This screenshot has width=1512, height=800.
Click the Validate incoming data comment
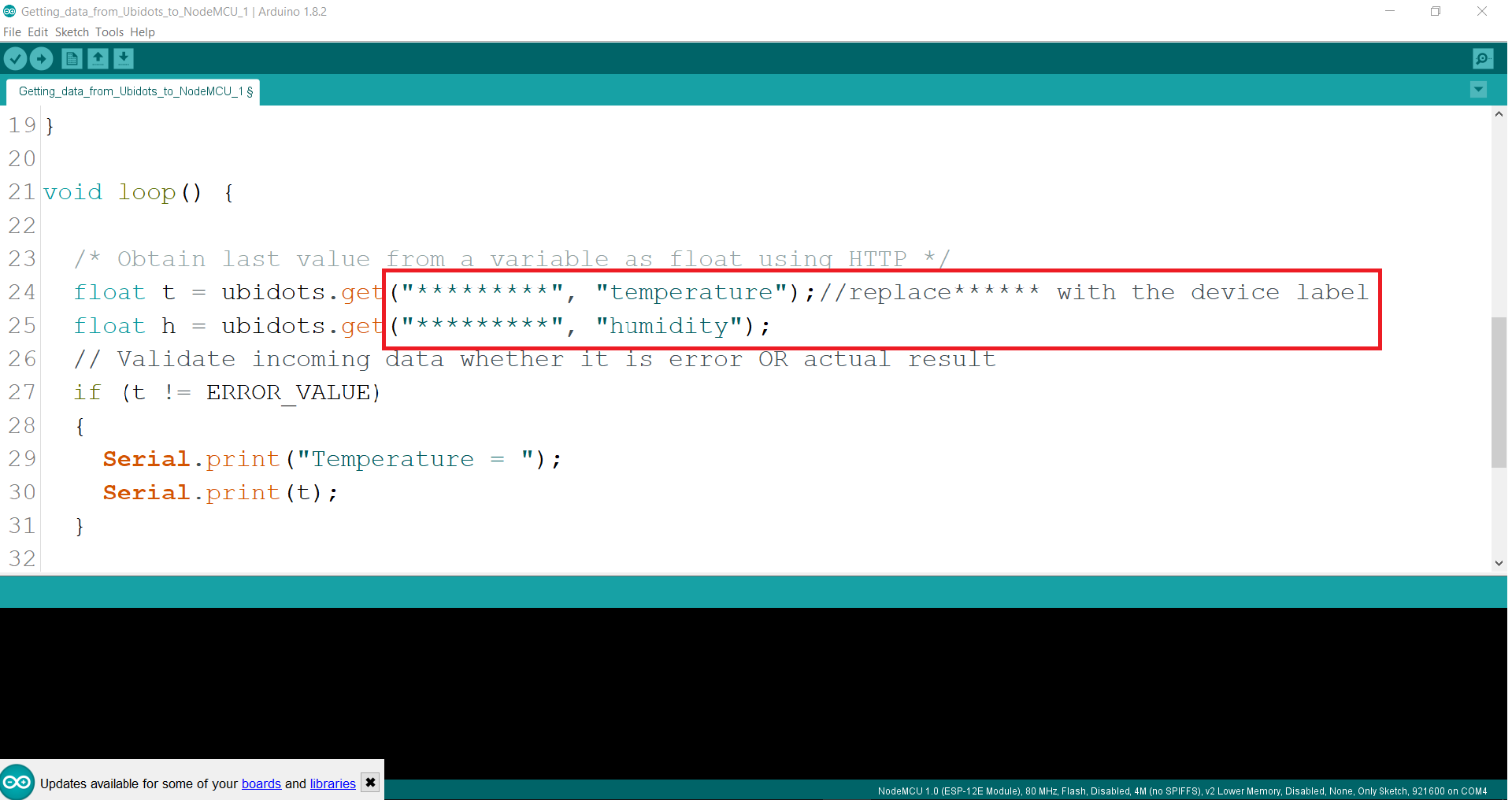[x=535, y=359]
